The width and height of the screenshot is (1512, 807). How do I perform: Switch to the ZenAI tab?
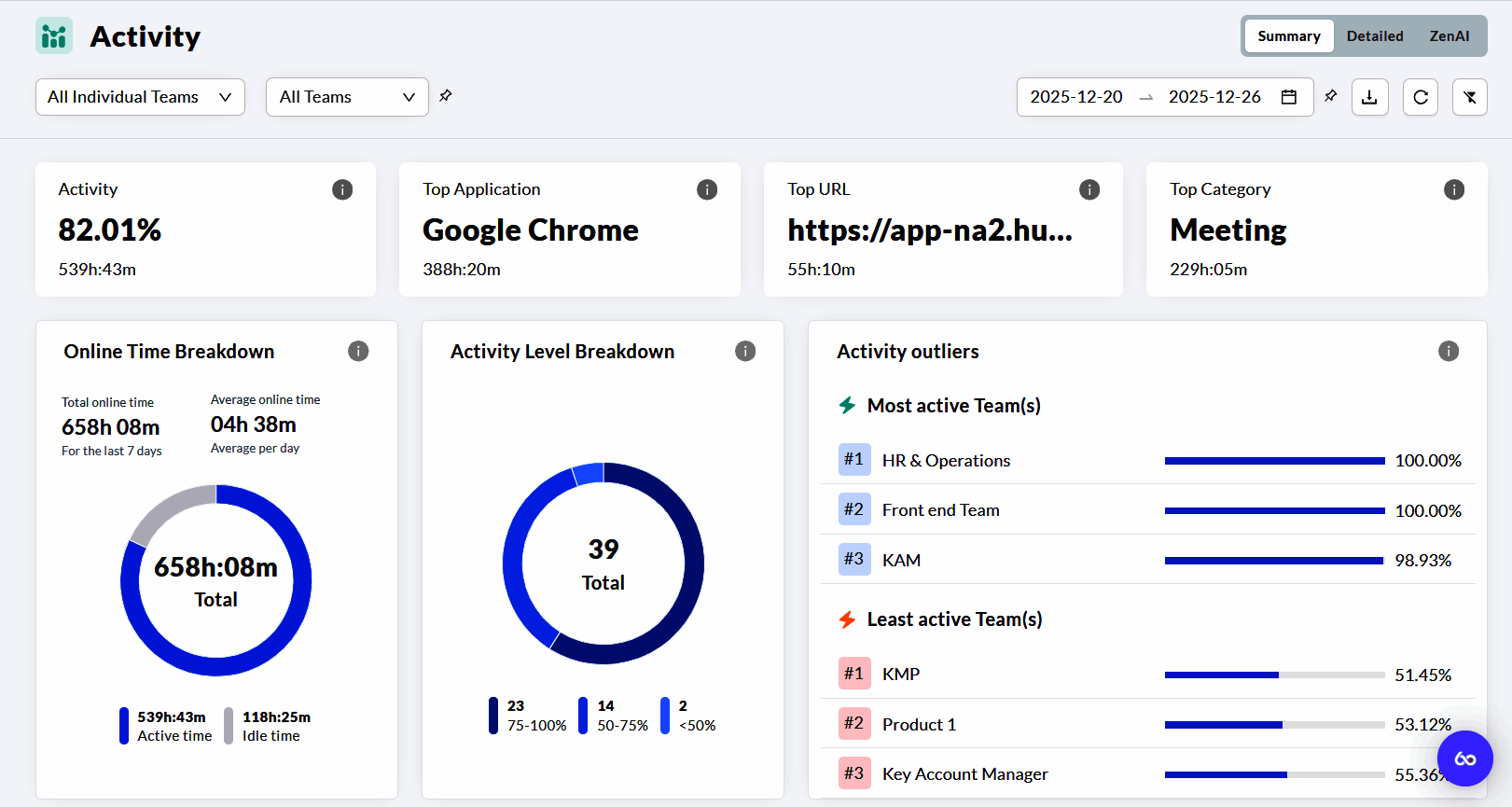[1450, 36]
